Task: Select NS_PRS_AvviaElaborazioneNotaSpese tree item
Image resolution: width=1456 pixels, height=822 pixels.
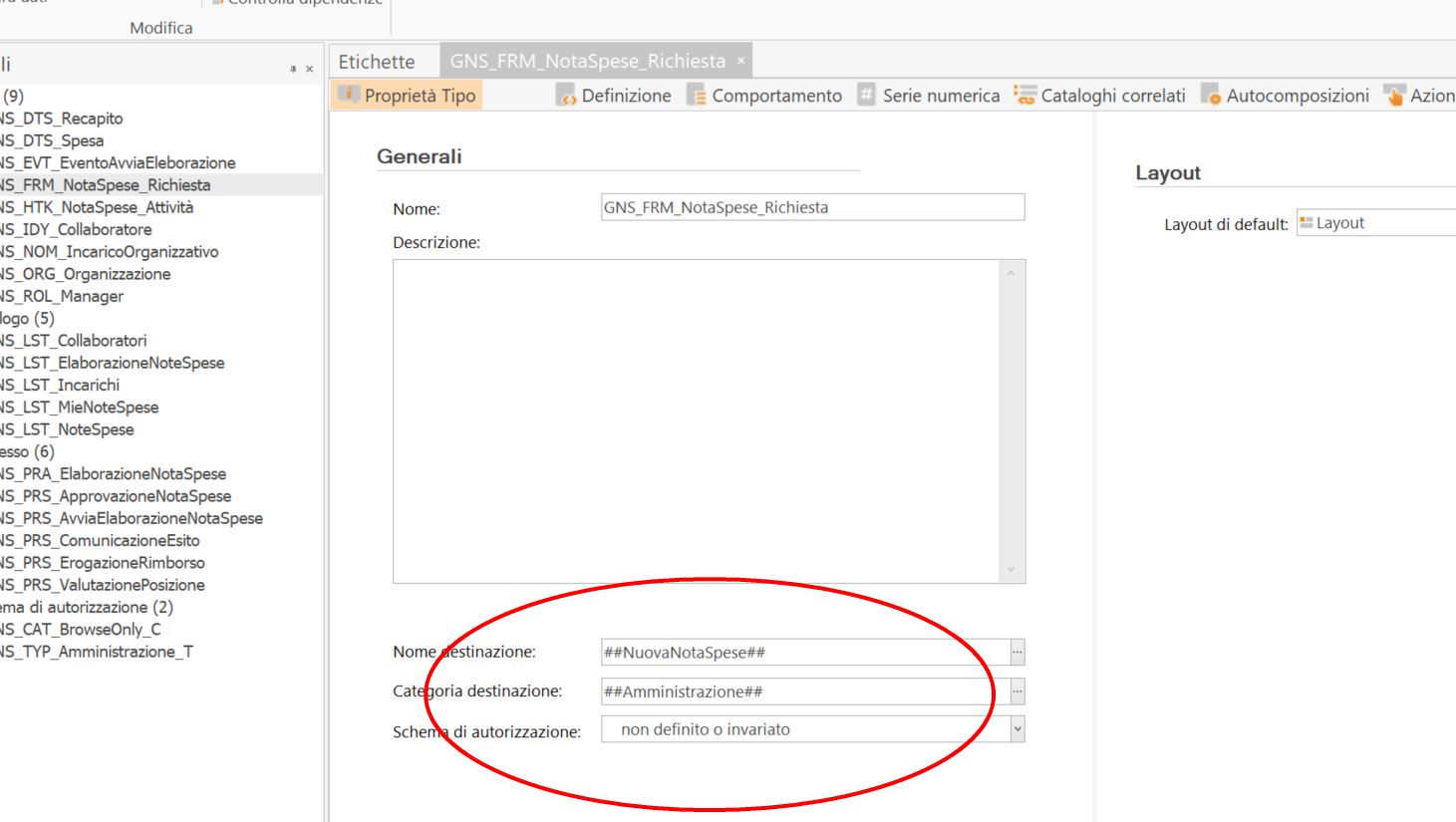Action: (132, 518)
